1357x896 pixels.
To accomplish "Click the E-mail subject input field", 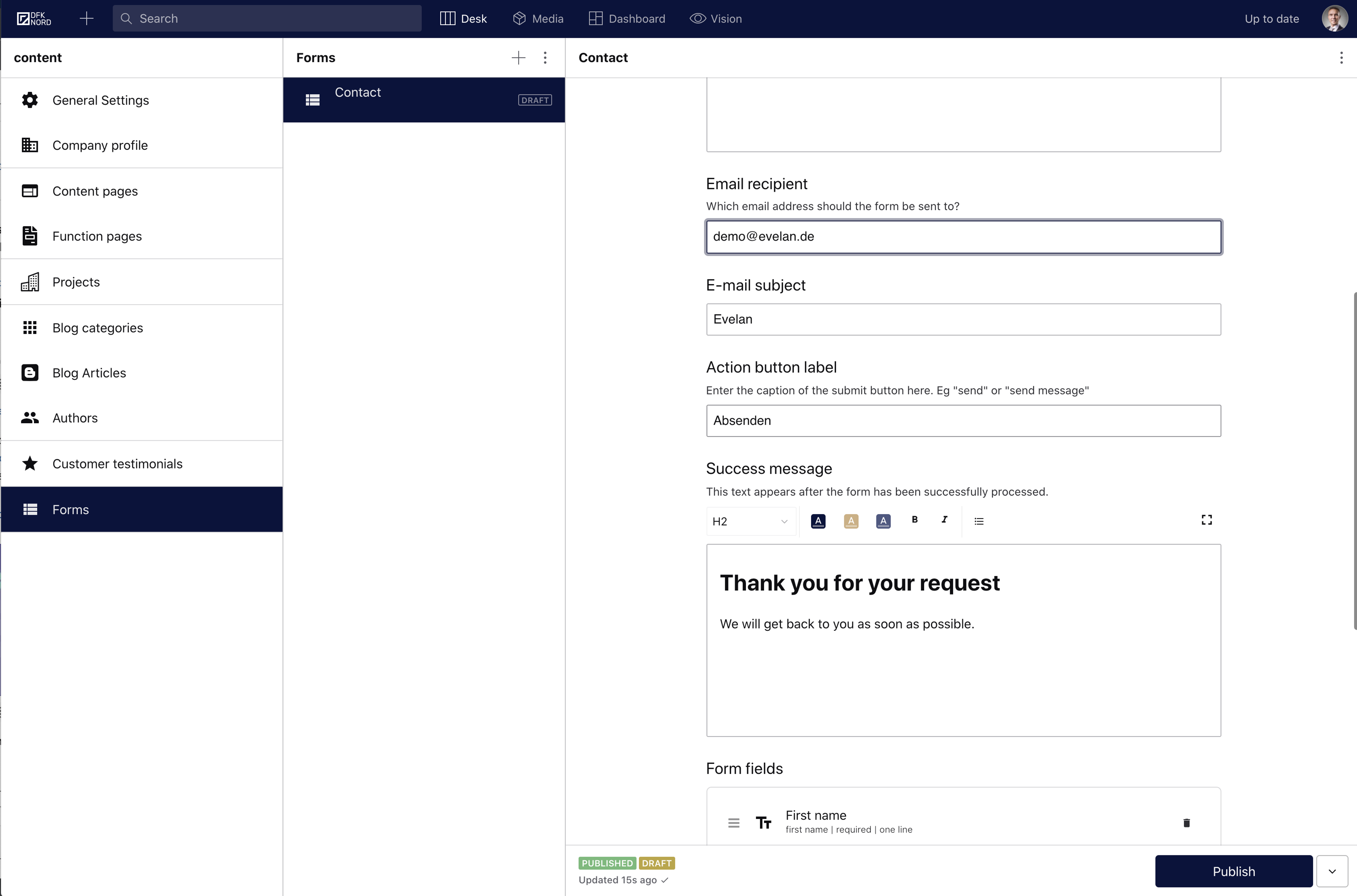I will [x=963, y=319].
